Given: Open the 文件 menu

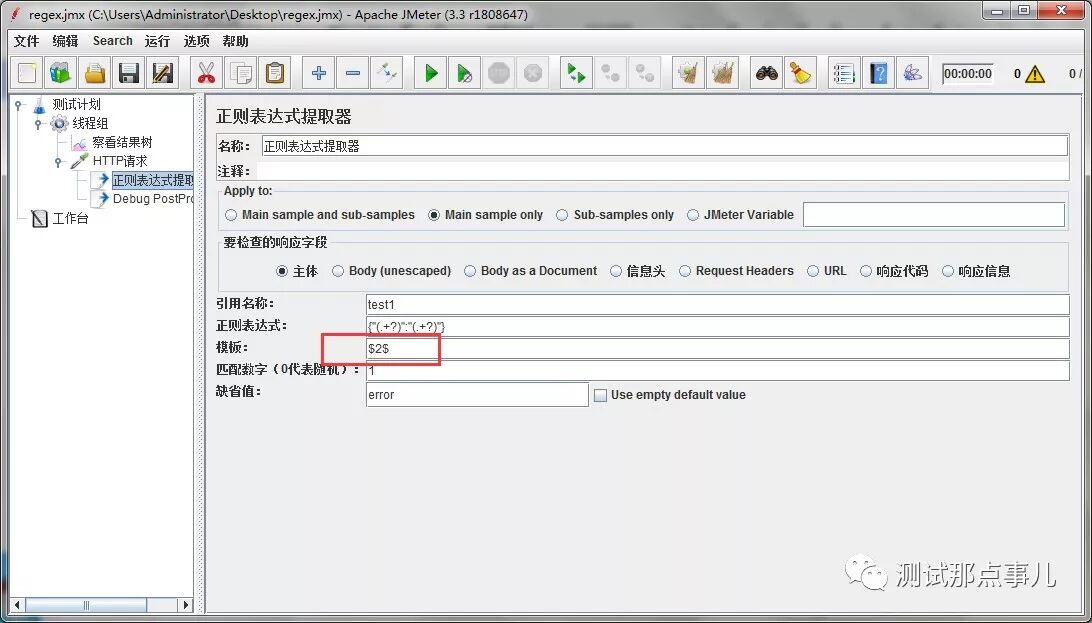Looking at the screenshot, I should click(x=26, y=41).
